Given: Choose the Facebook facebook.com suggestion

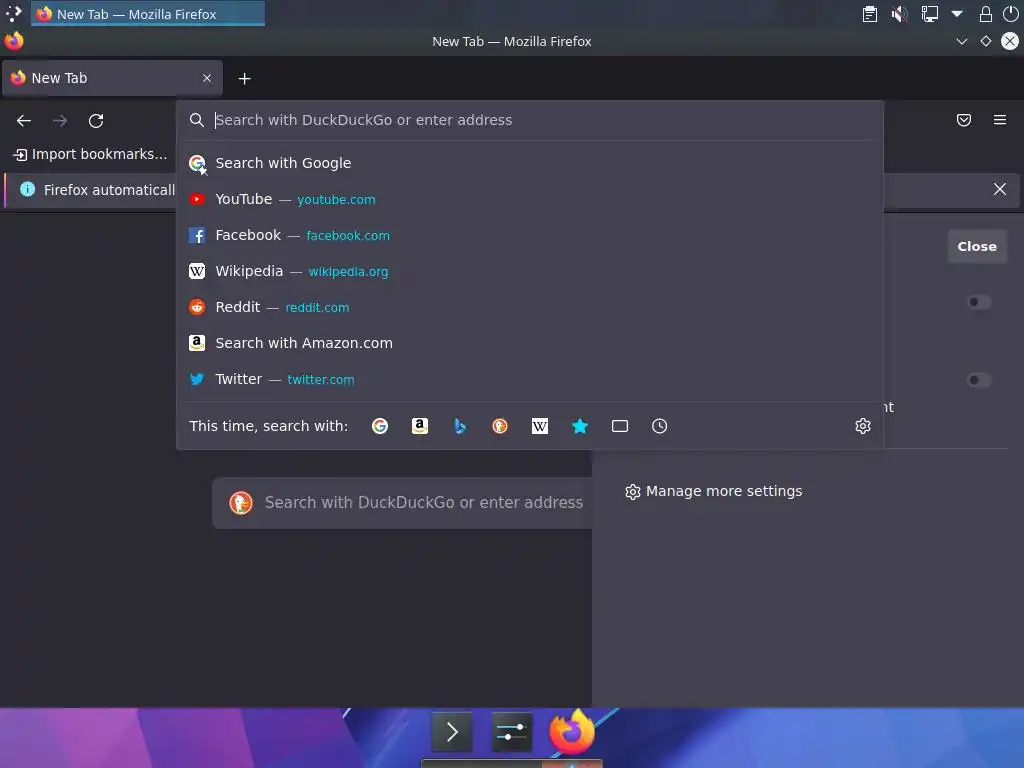Looking at the screenshot, I should [x=530, y=235].
